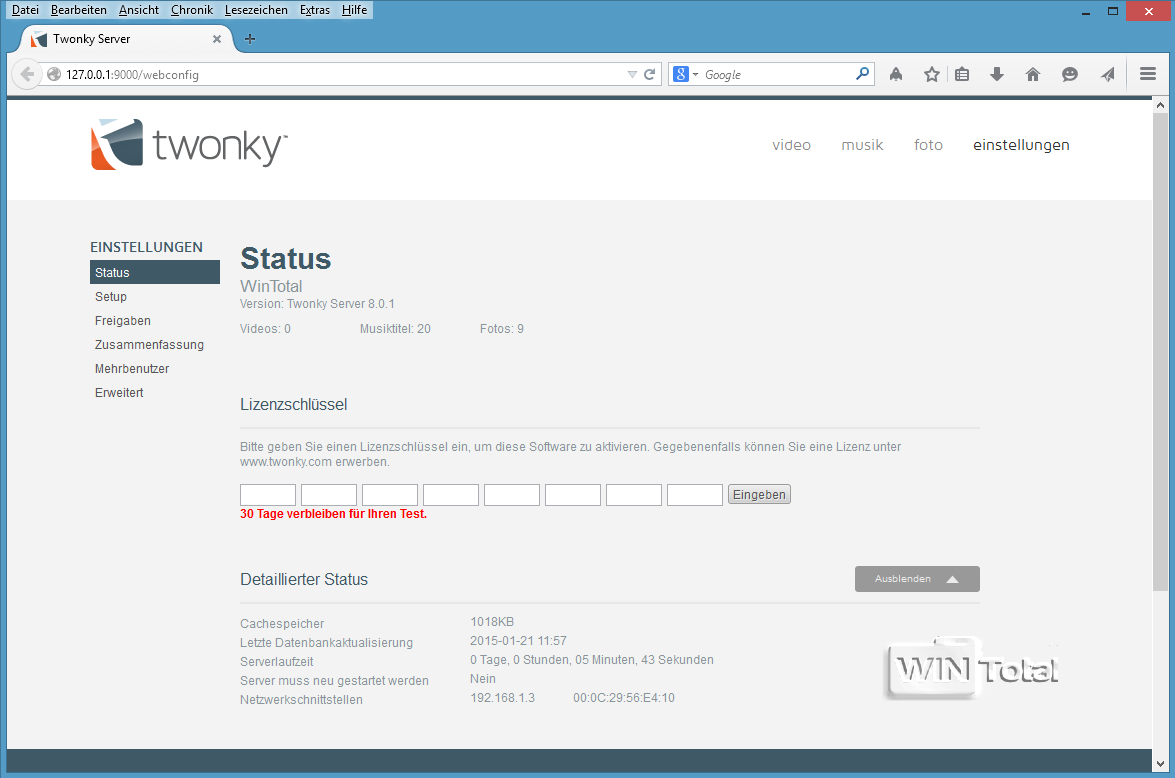Go to the video section
1175x778 pixels.
point(791,145)
